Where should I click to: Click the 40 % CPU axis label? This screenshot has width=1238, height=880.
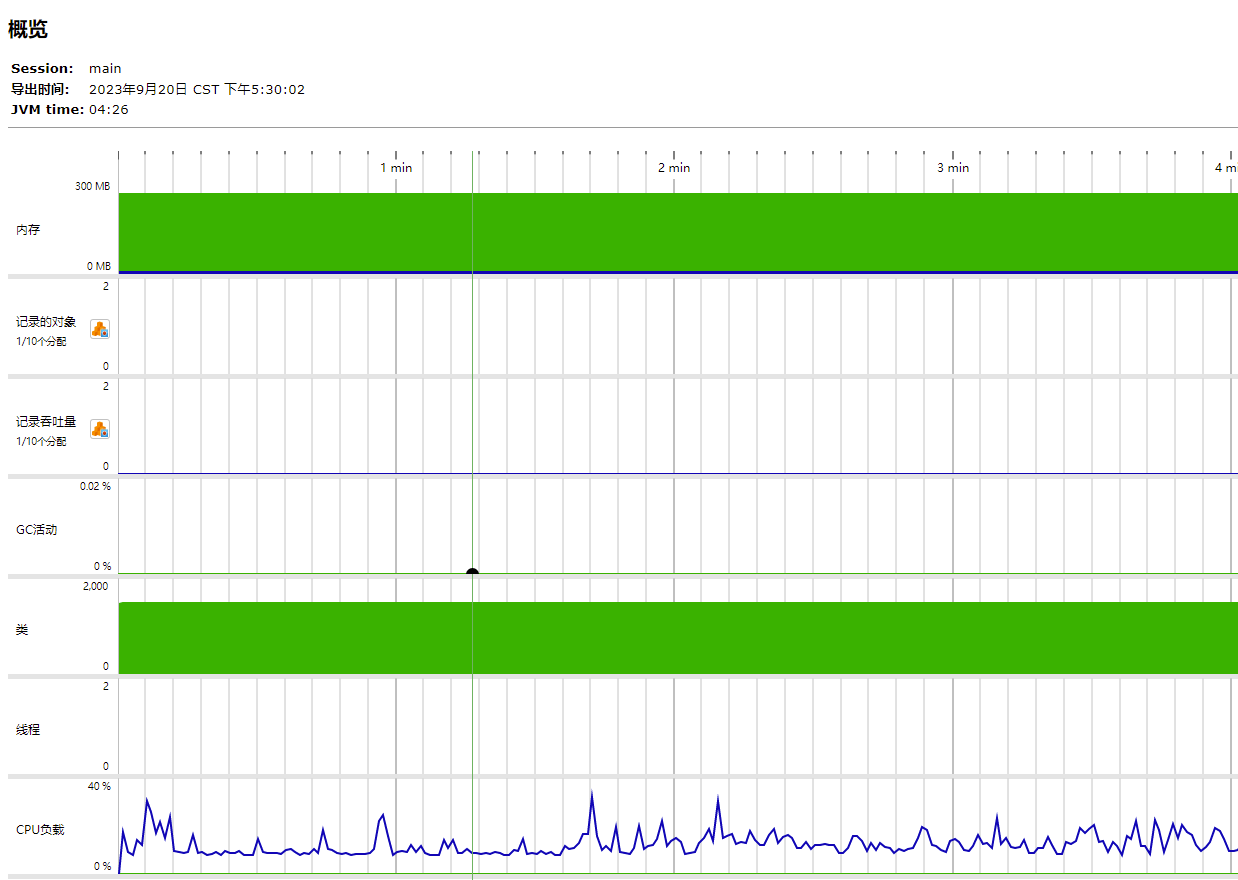point(99,786)
